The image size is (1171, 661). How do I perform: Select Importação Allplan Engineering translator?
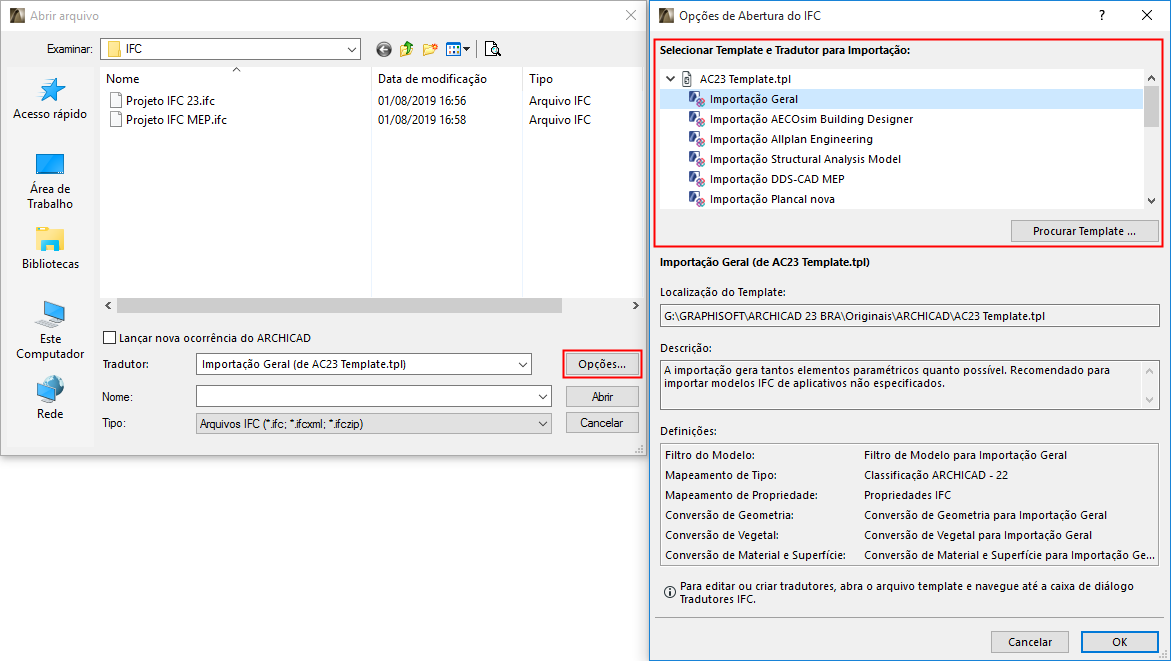791,139
